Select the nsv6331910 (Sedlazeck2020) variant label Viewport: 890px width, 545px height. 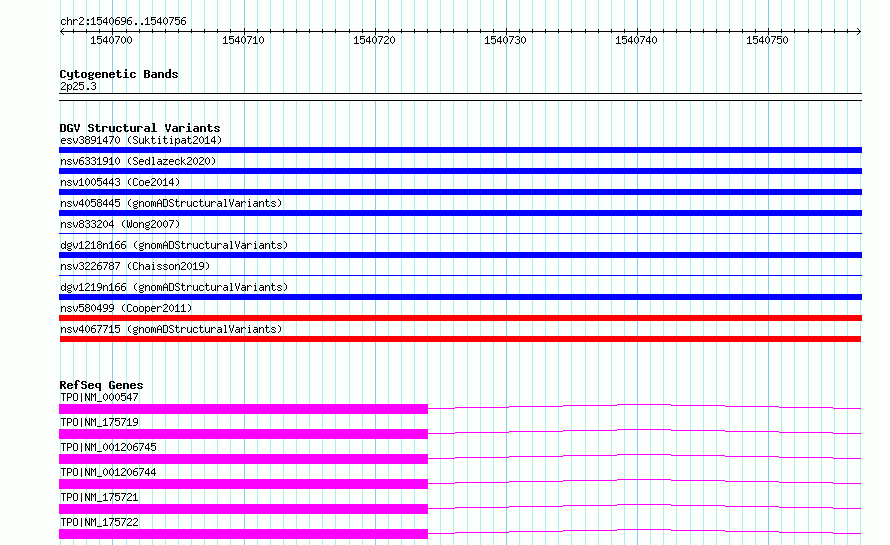click(138, 161)
